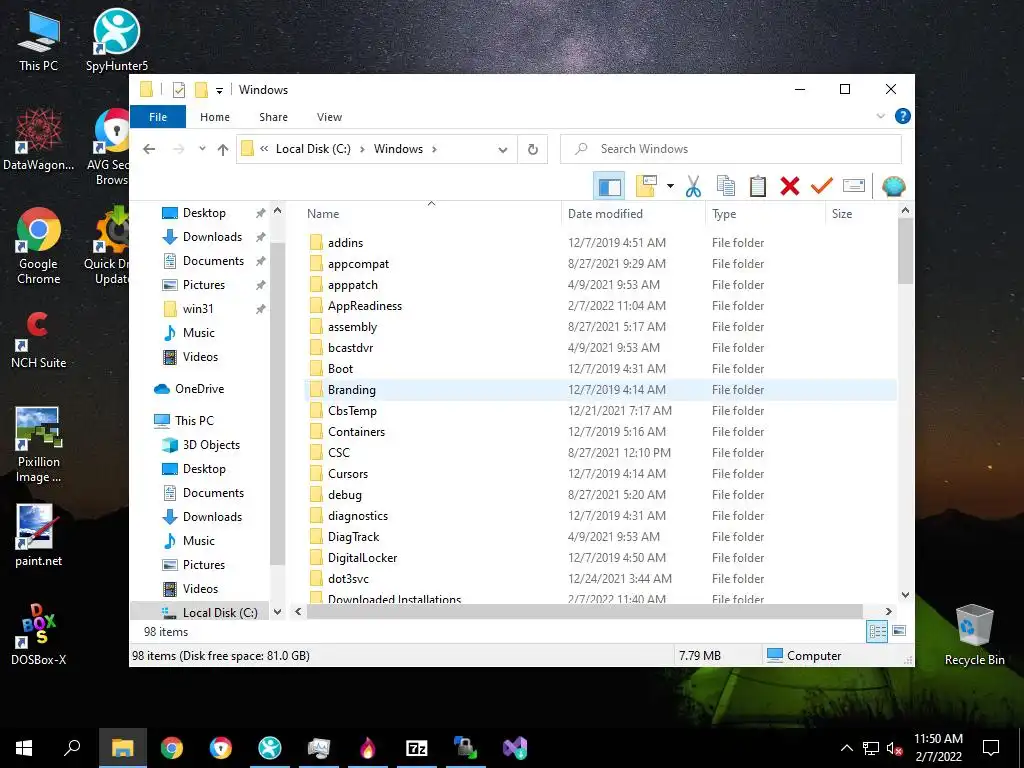
Task: Open win31 in Quick access
Action: [198, 309]
